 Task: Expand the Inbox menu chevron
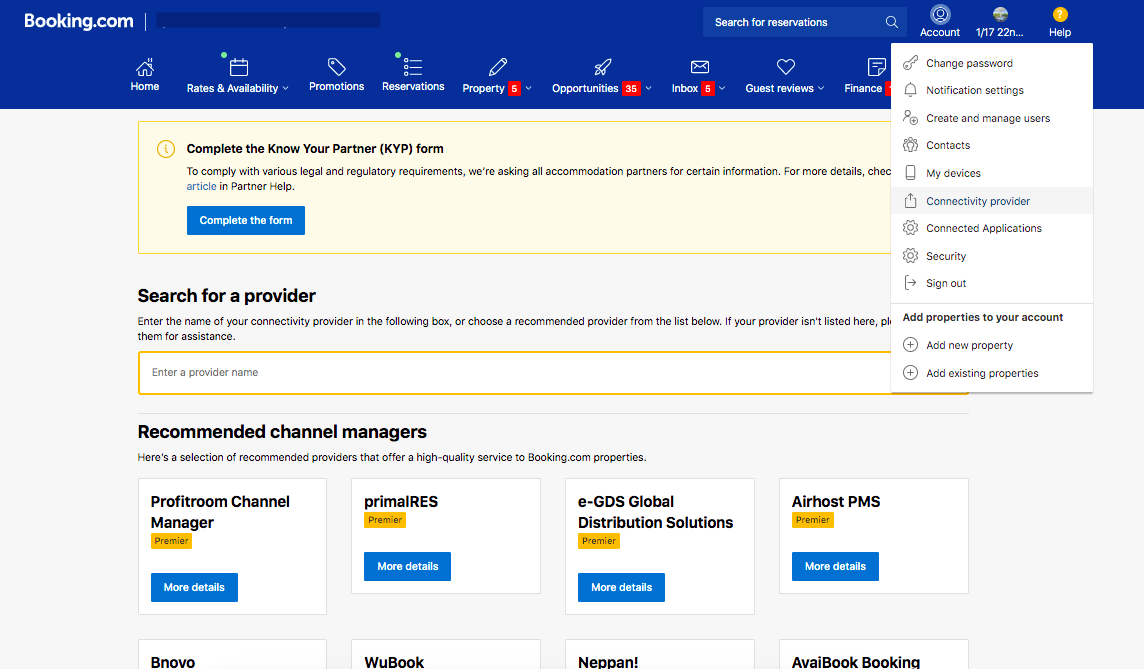point(722,88)
